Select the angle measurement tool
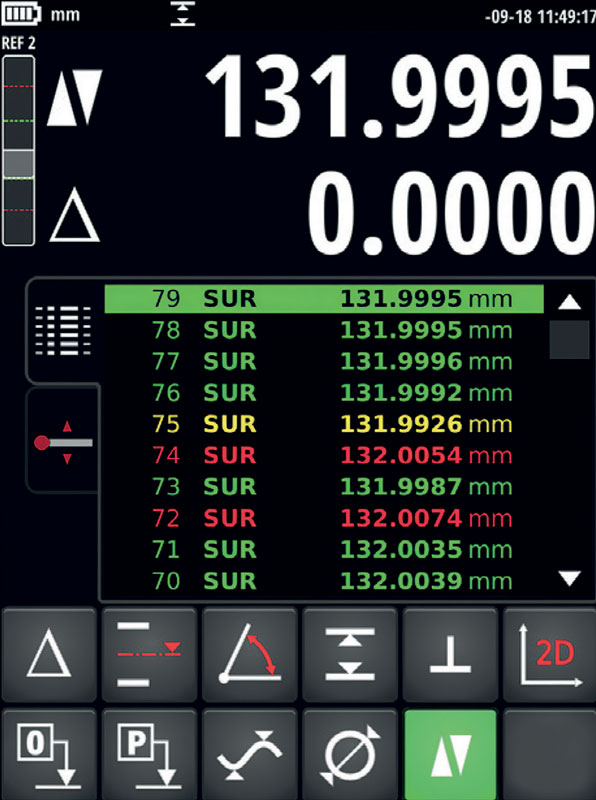Viewport: 596px width, 800px height. 250,654
